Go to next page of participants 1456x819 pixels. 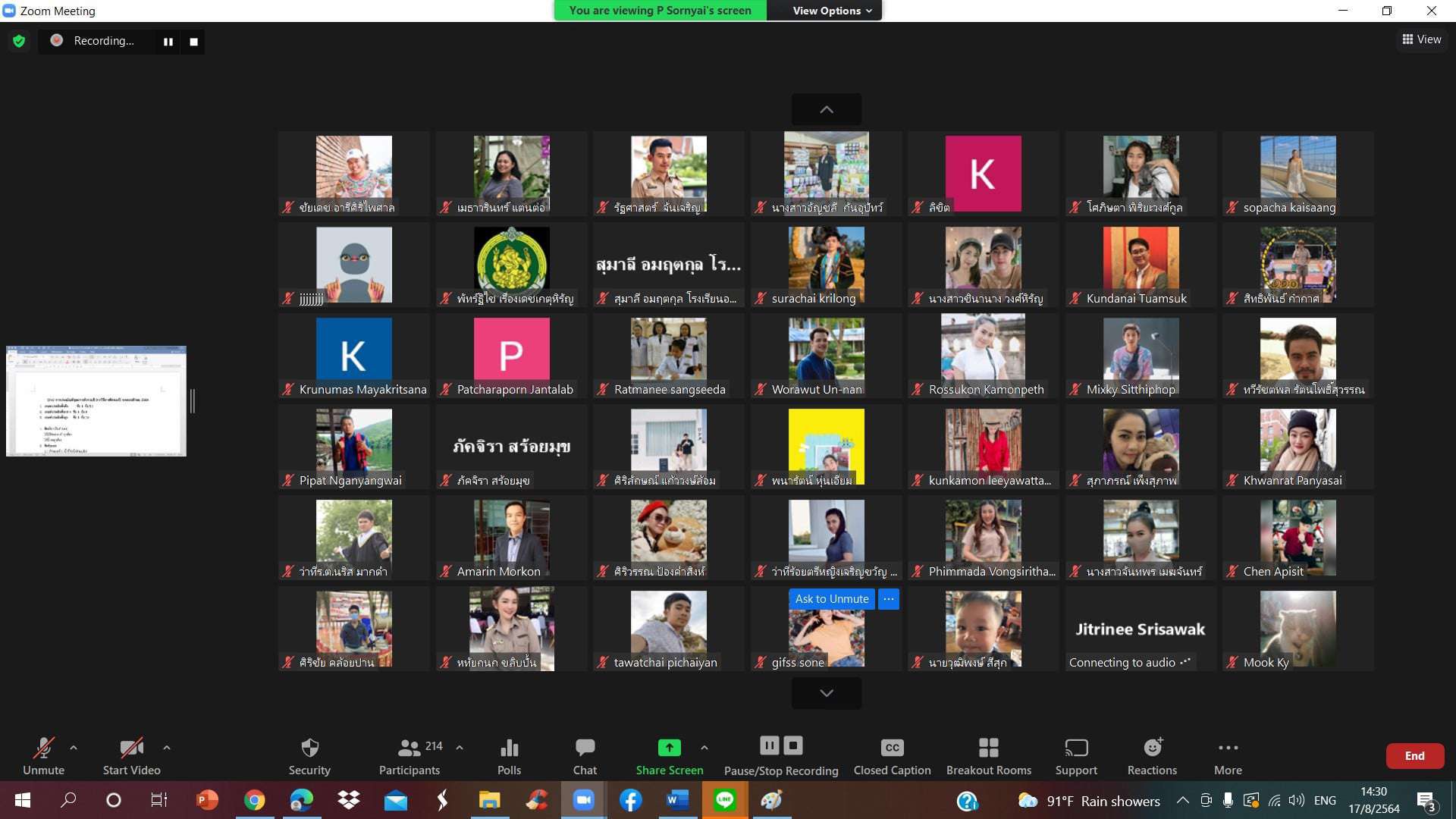click(x=826, y=693)
